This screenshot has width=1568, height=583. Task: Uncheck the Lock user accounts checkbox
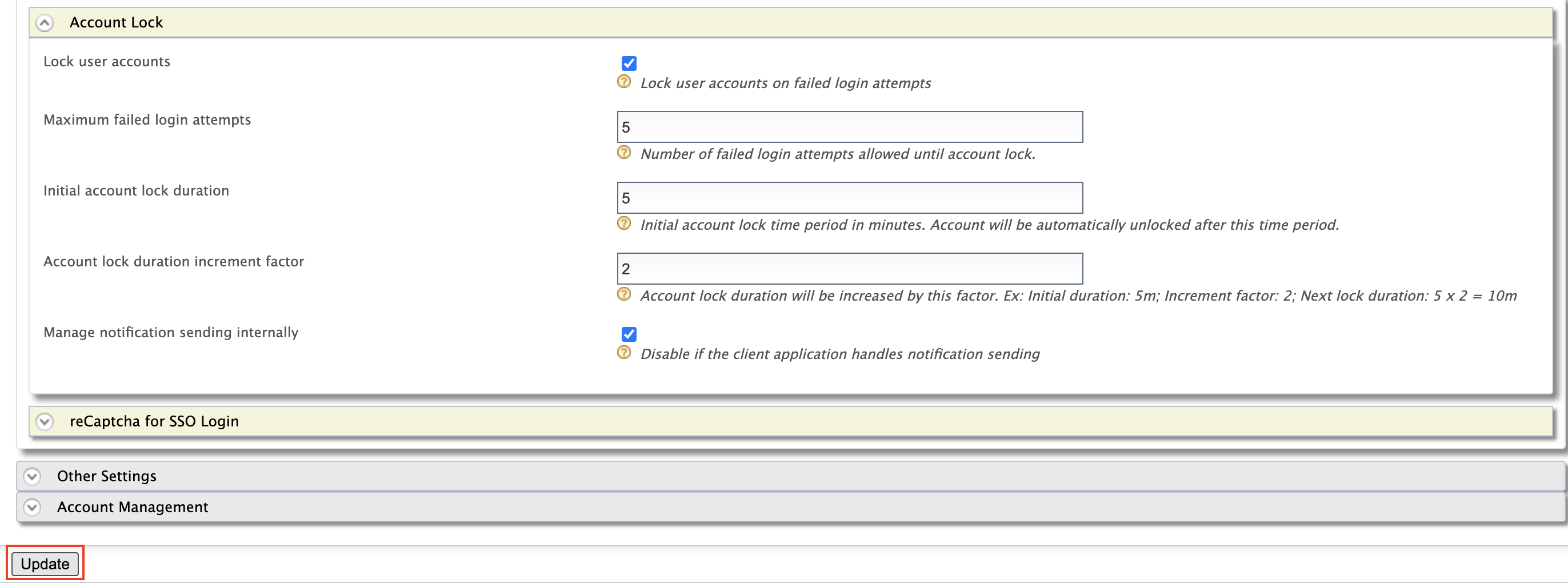629,63
